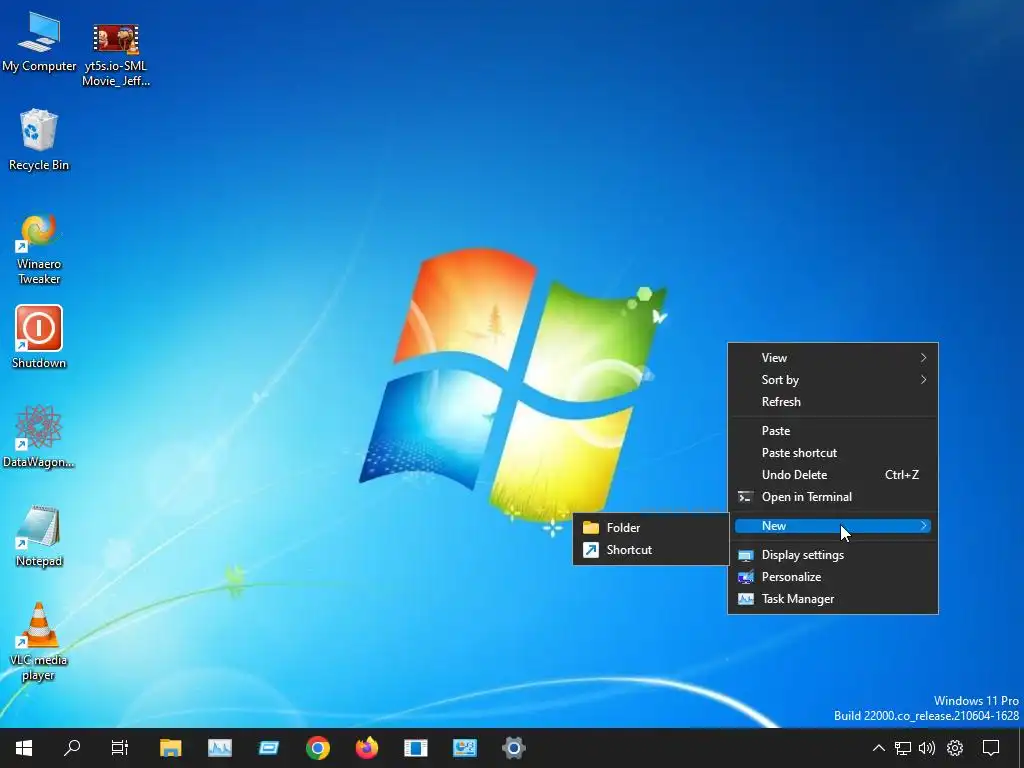Expand the Sort by submenu
The height and width of the screenshot is (768, 1024).
point(833,380)
